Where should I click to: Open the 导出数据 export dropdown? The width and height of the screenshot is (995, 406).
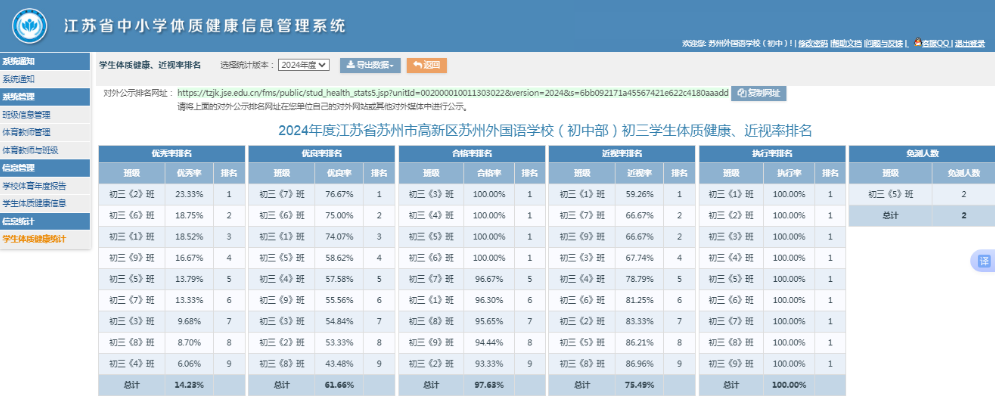(370, 65)
